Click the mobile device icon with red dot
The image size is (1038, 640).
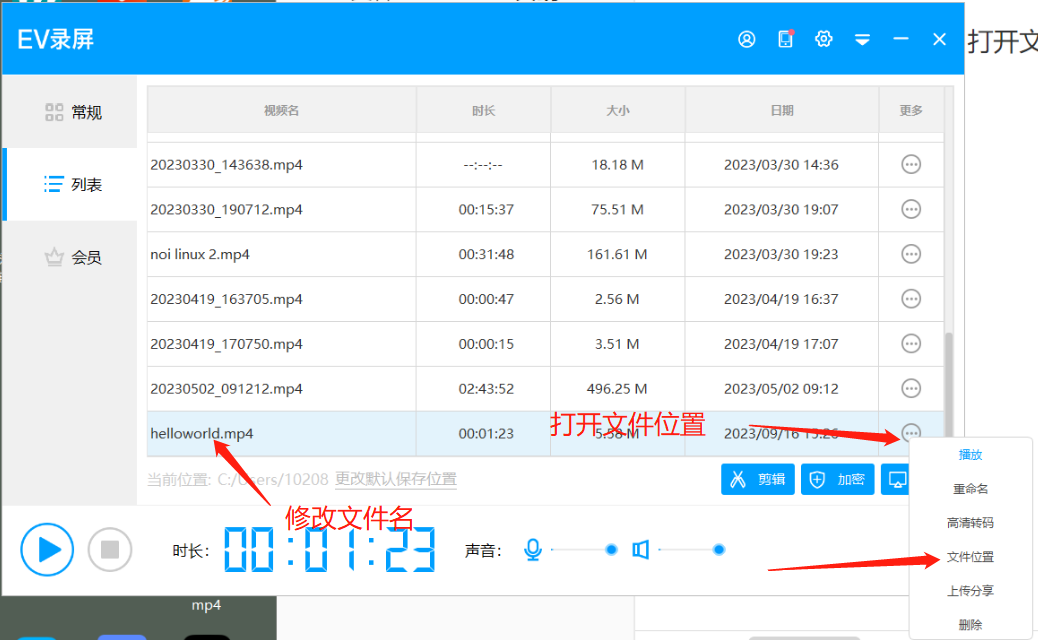786,39
